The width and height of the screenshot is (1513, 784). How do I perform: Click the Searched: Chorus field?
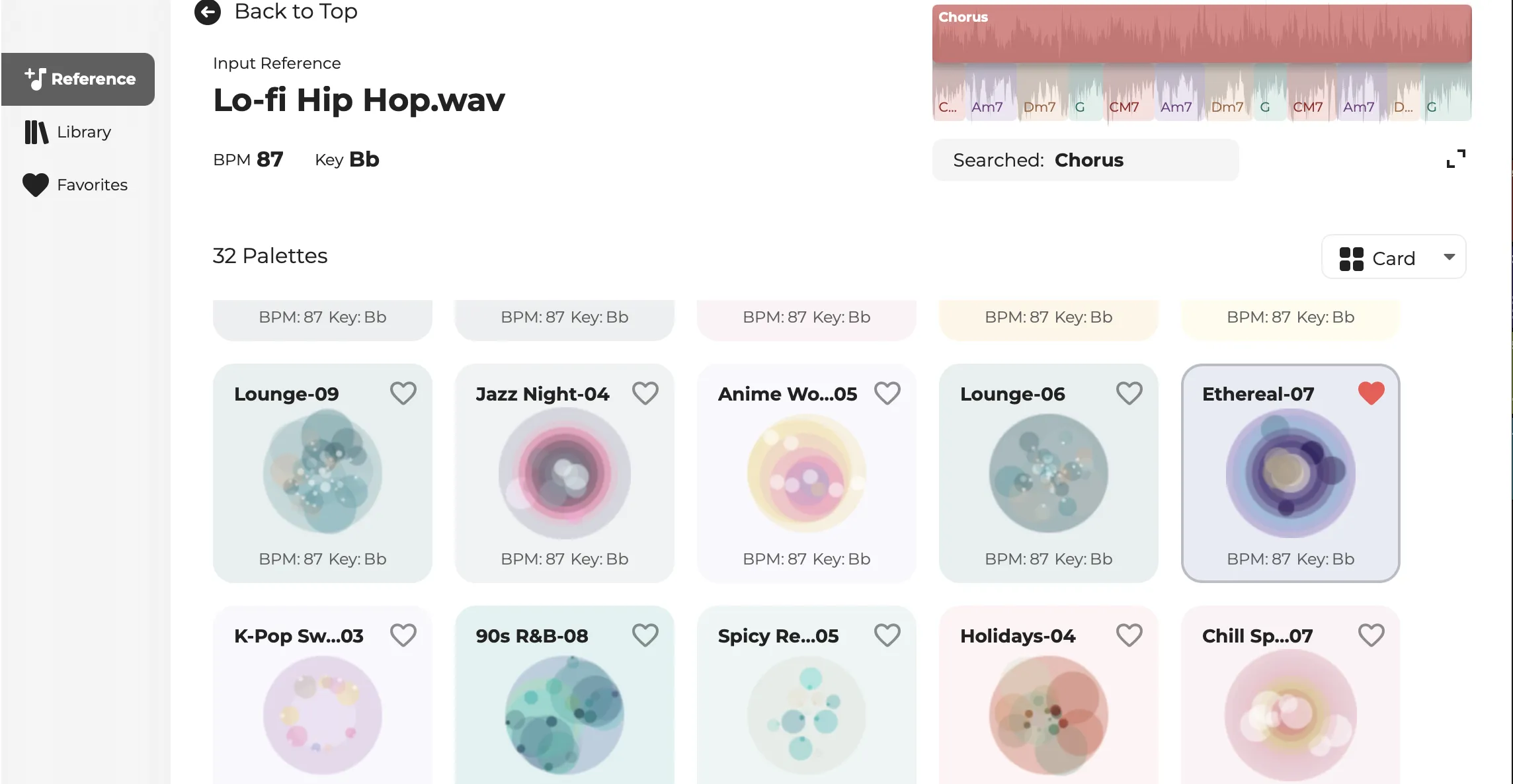pyautogui.click(x=1085, y=160)
